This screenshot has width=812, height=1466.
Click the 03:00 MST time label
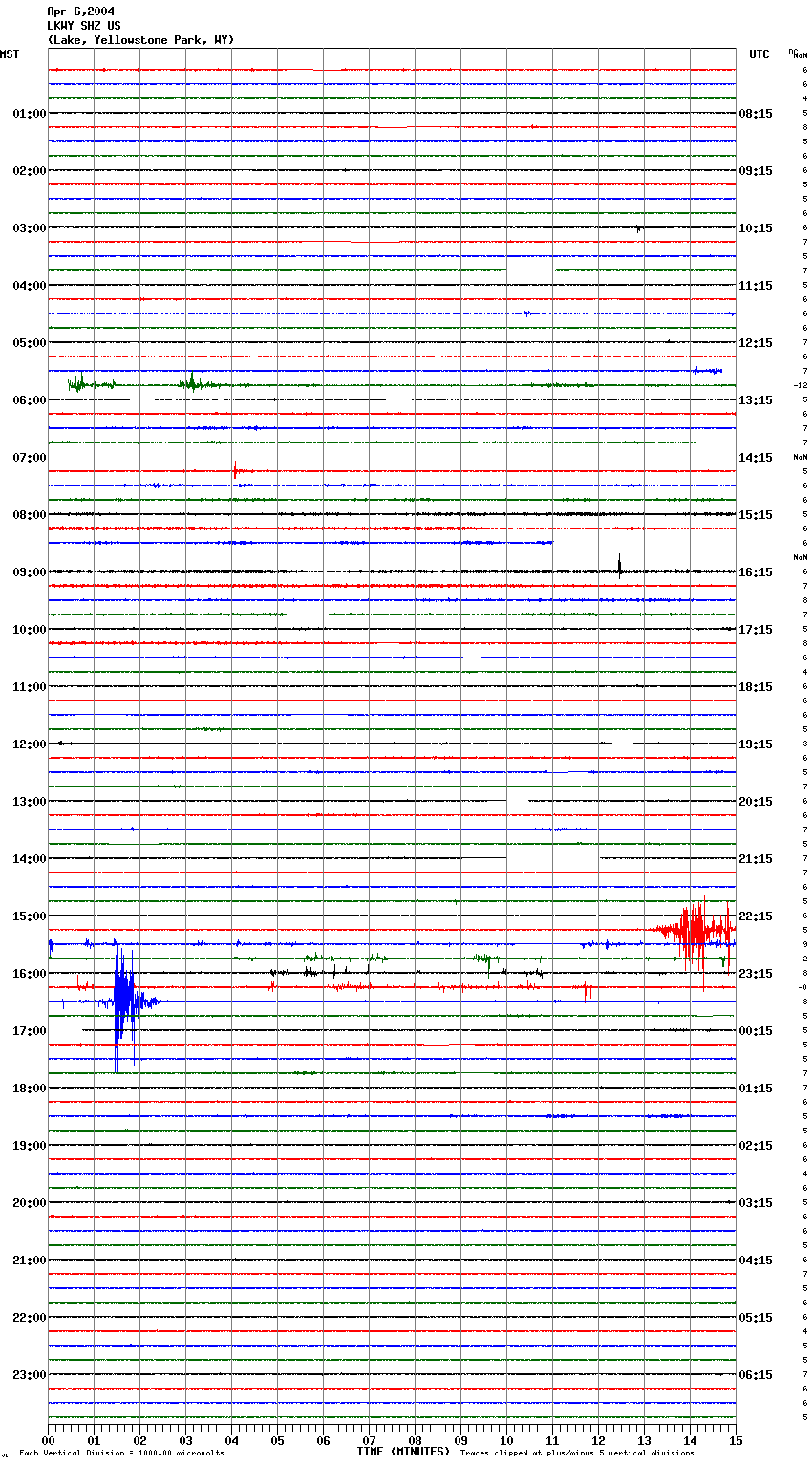(x=30, y=228)
